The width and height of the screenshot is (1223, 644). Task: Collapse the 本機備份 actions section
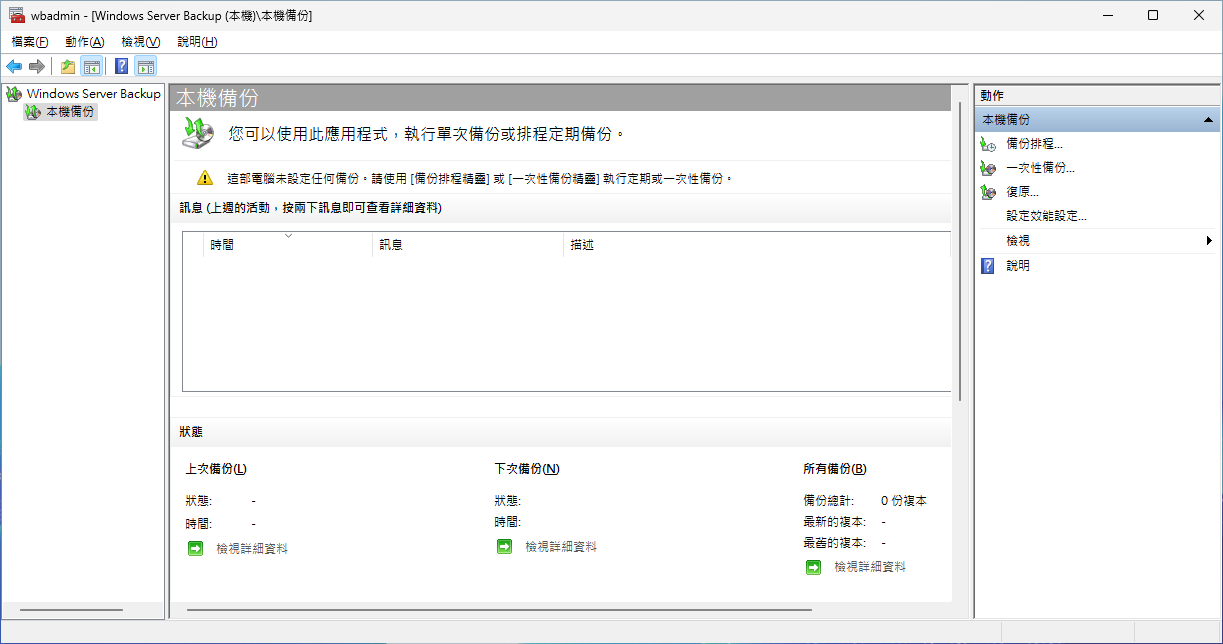1209,120
